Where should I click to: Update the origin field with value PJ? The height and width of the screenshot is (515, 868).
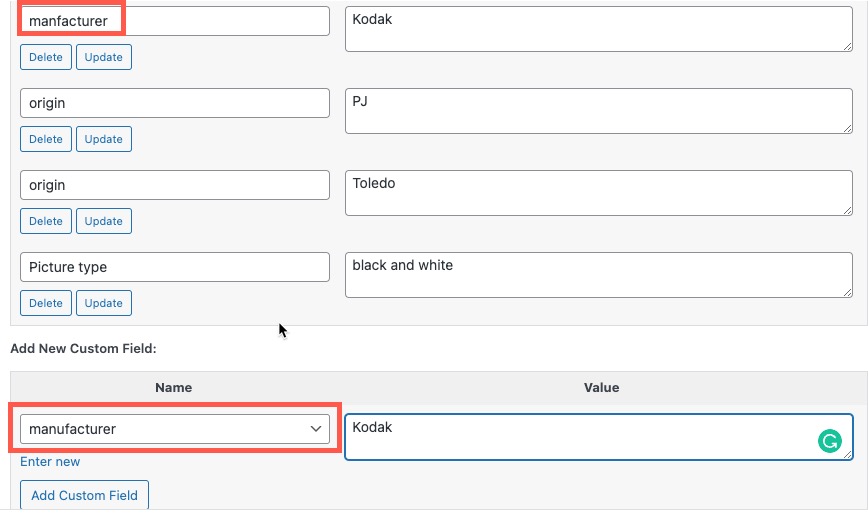click(x=103, y=139)
